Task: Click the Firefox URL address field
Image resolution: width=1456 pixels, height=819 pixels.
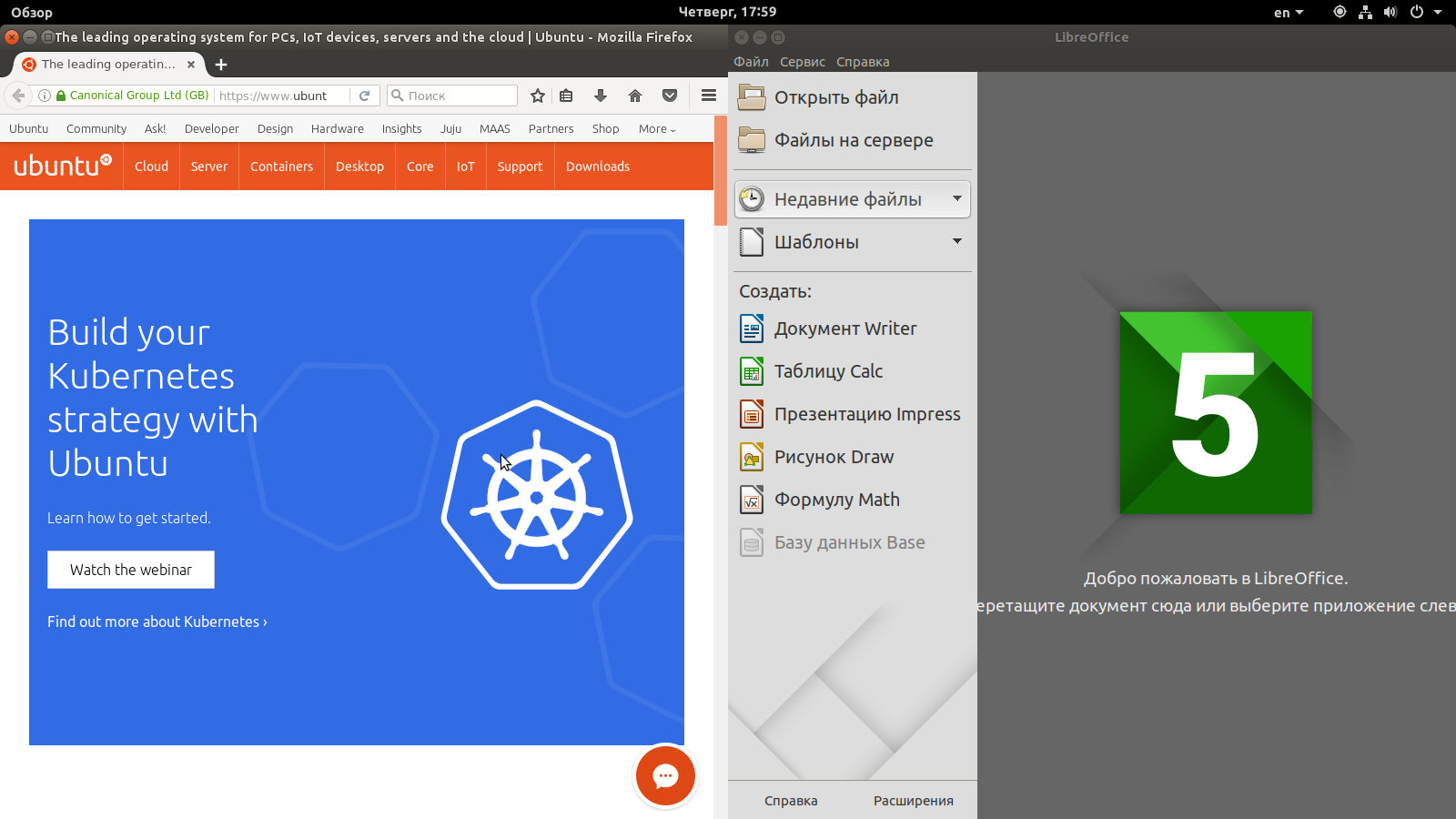Action: pyautogui.click(x=282, y=96)
